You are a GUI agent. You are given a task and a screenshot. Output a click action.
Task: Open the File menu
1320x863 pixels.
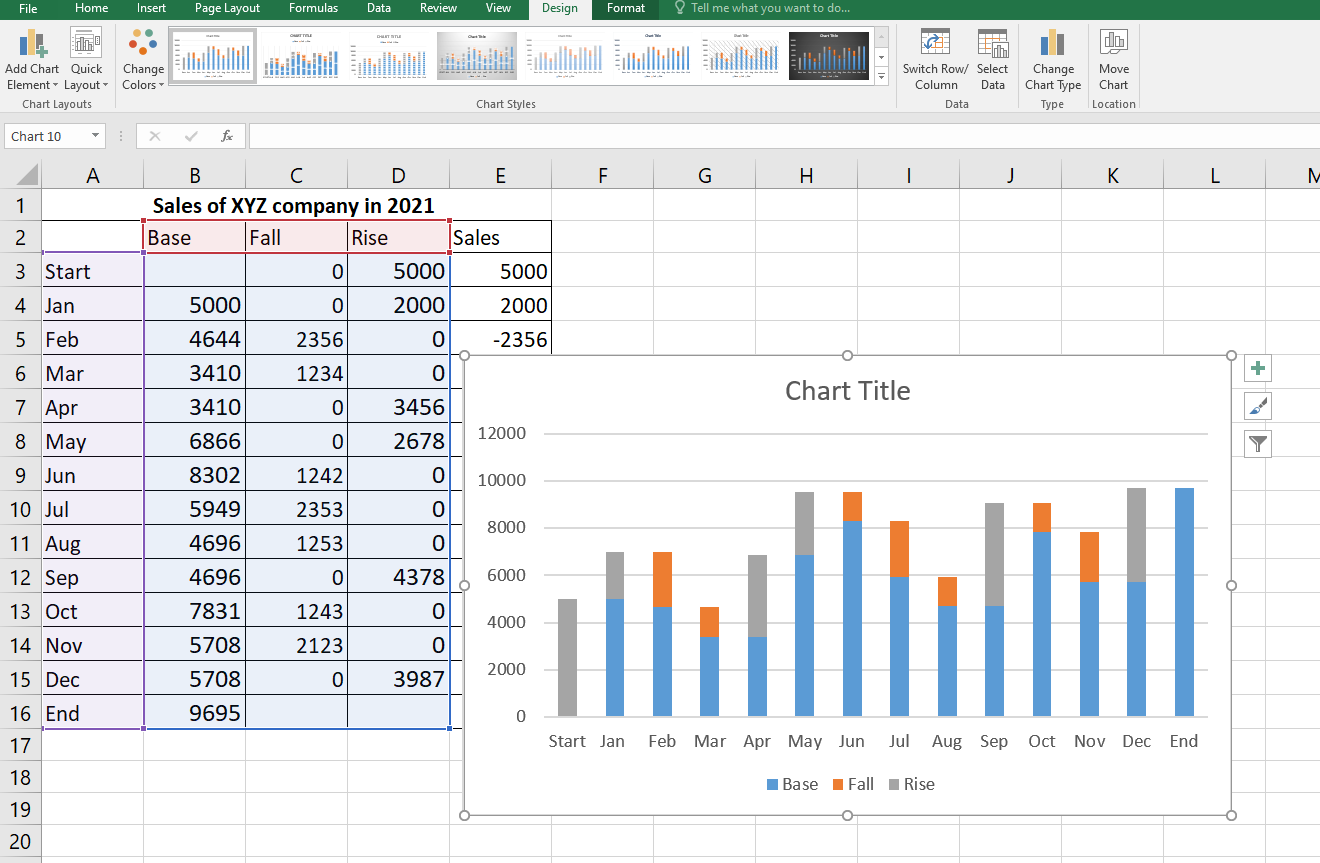point(28,8)
